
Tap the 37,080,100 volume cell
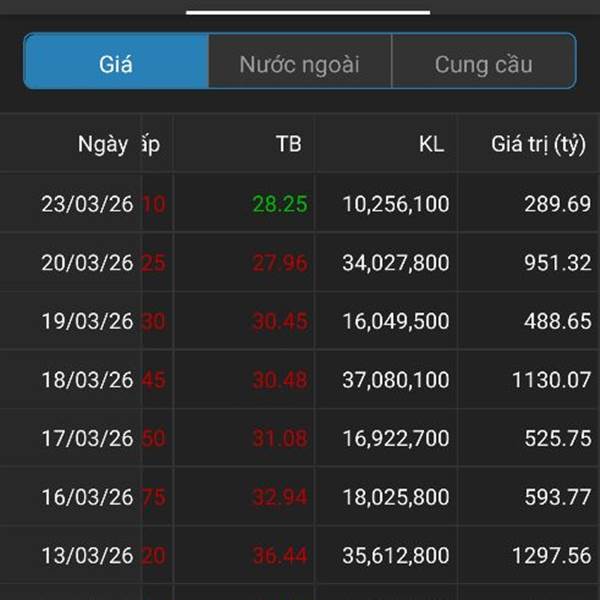click(x=396, y=380)
